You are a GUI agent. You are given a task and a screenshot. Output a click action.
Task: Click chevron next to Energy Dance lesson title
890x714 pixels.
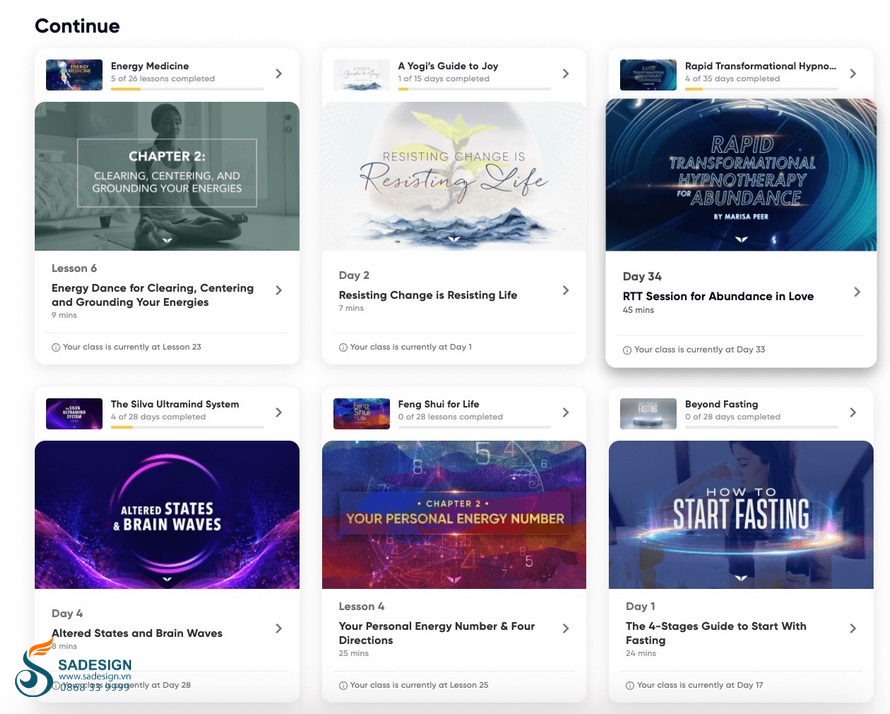click(279, 291)
